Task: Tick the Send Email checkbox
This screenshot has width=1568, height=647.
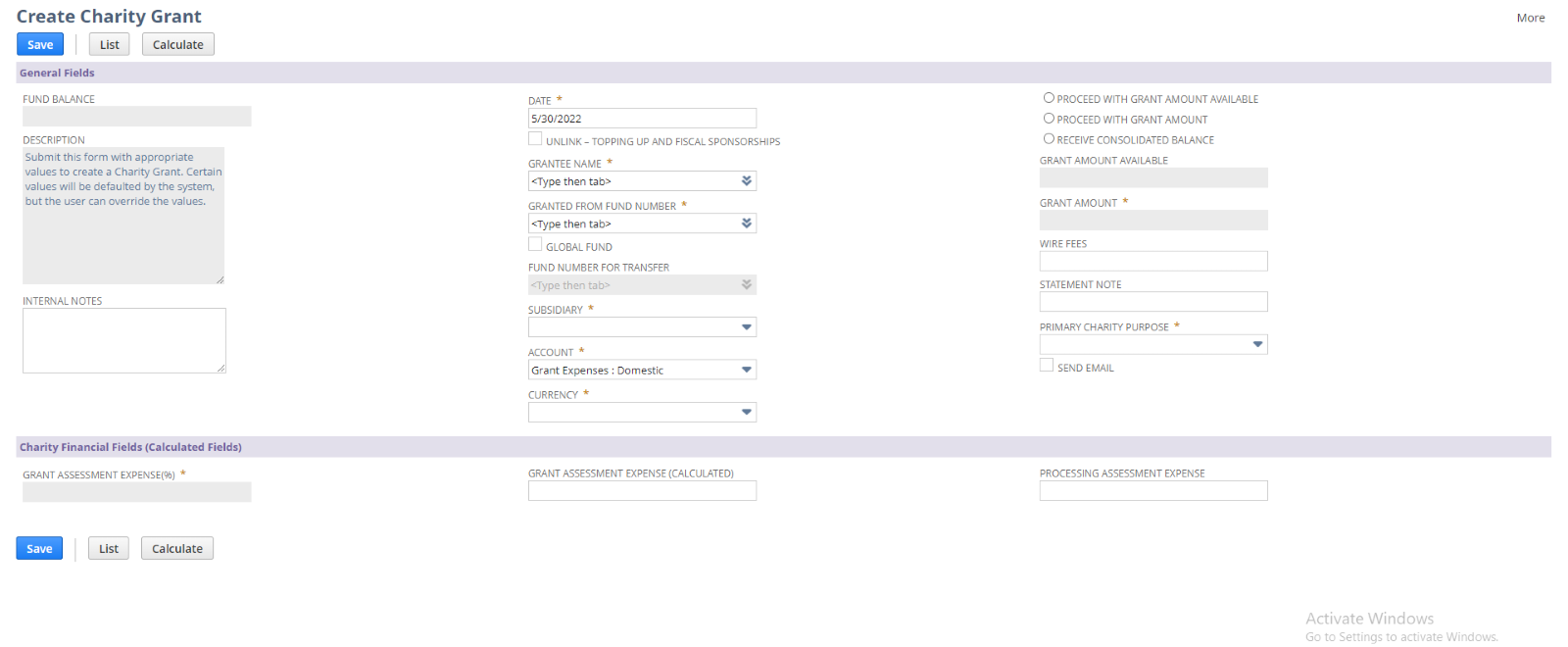Action: pos(1047,366)
